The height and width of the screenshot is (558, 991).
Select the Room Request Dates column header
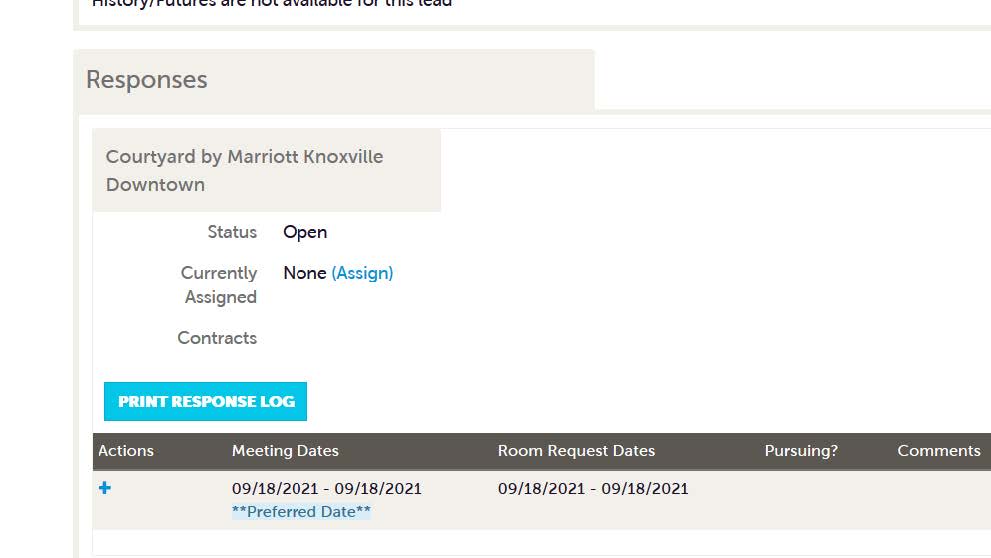[x=576, y=451]
